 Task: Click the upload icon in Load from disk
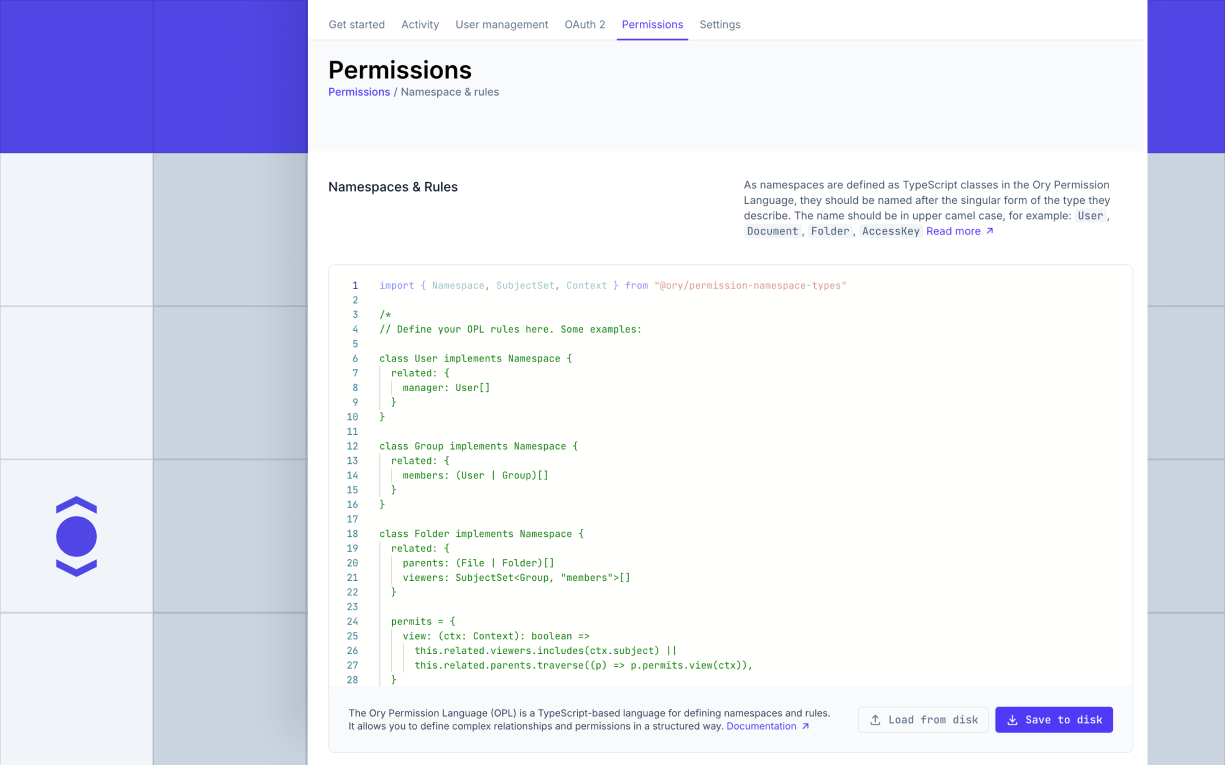pos(875,720)
